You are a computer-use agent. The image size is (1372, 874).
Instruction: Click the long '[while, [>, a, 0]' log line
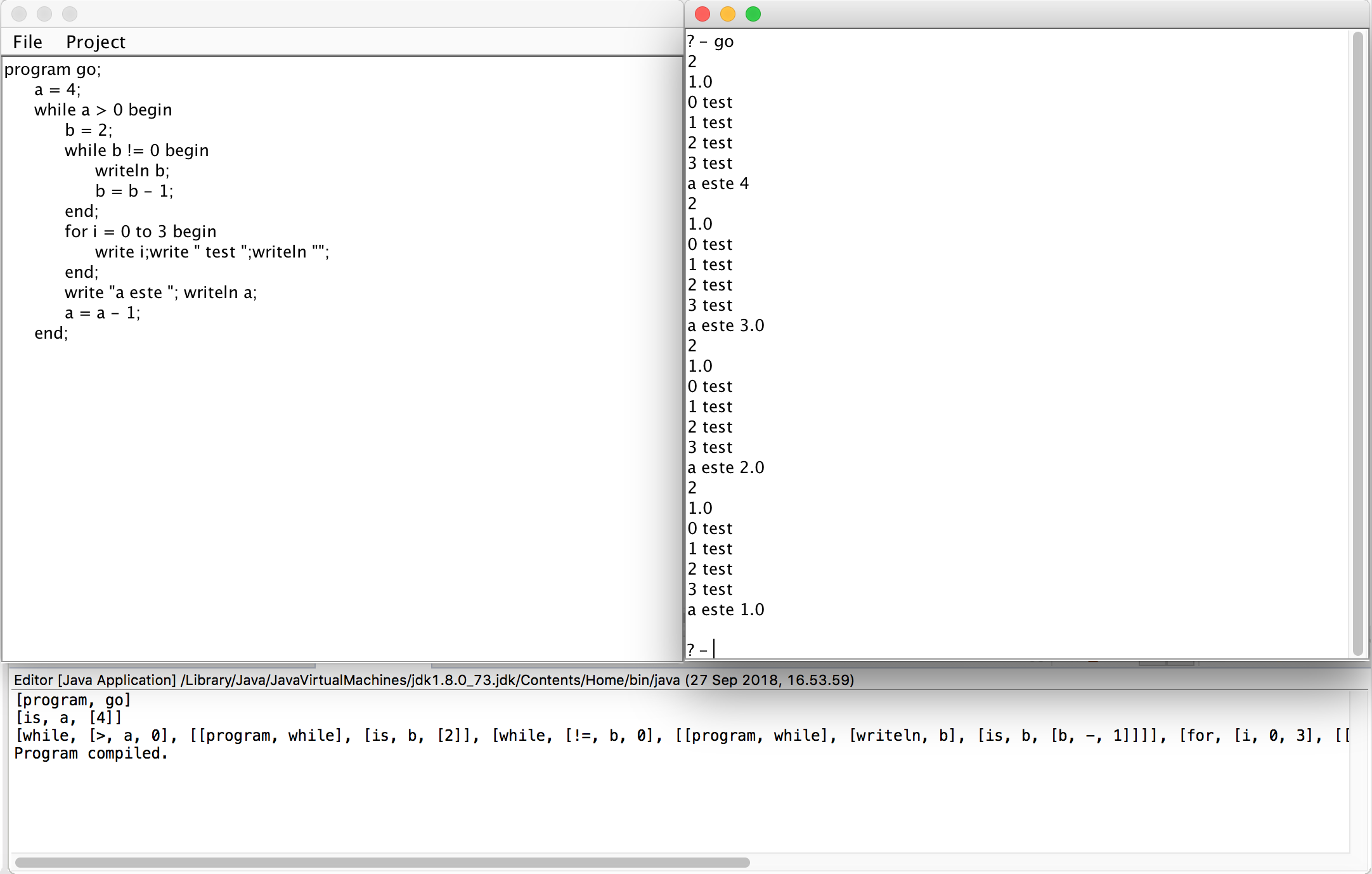tap(682, 736)
